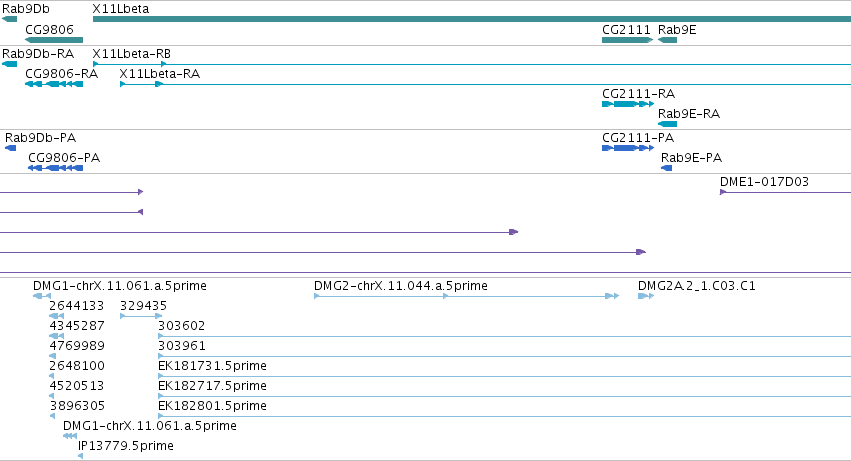Click the DMG2-chrX.11.044.a.5prime alignment label
851x461 pixels.
(x=401, y=286)
